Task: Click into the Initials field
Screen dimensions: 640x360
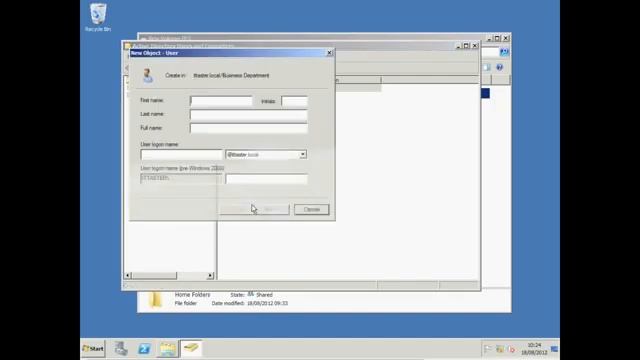Action: coord(294,101)
